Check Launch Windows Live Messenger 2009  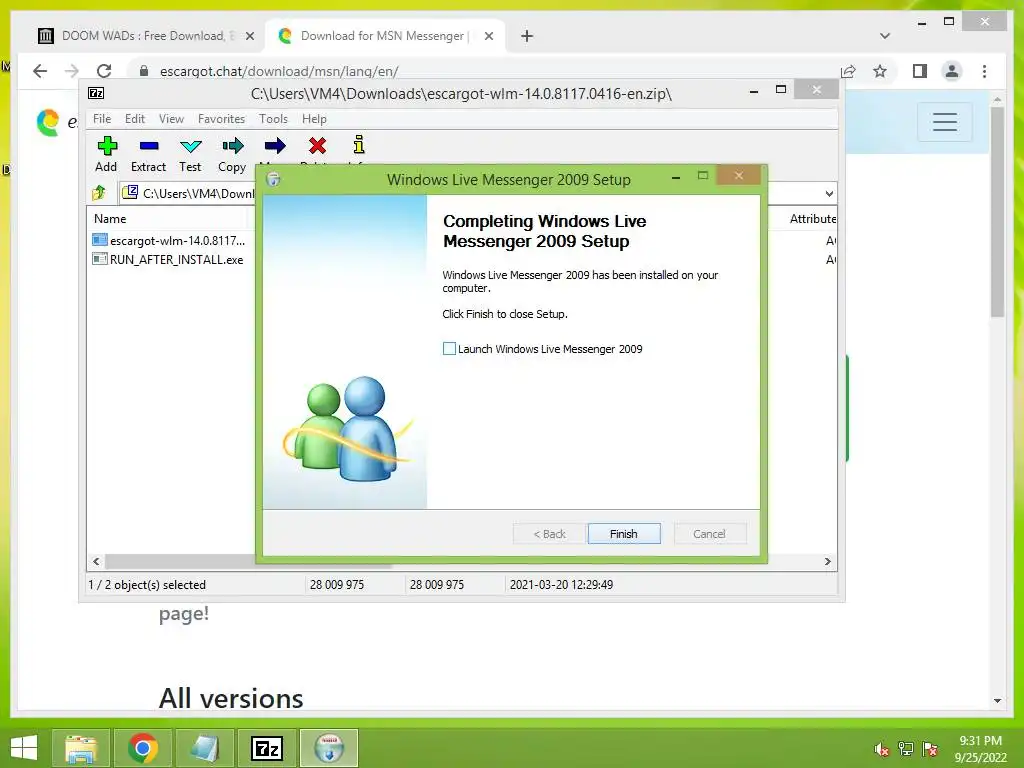click(x=449, y=349)
